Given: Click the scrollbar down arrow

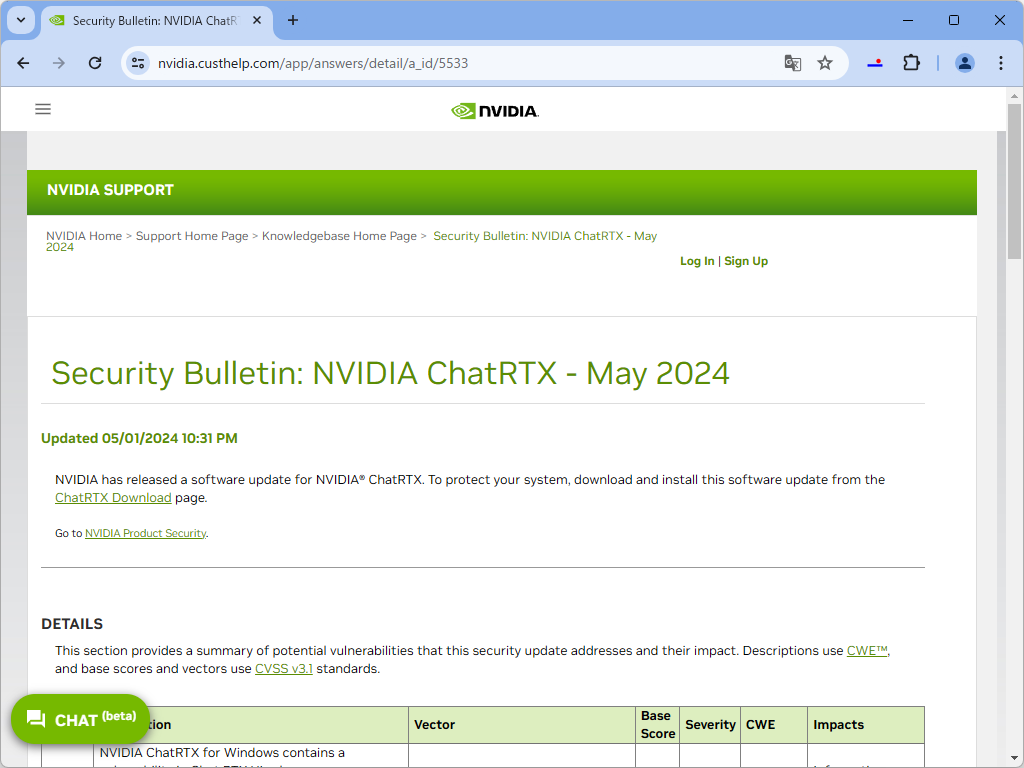Looking at the screenshot, I should (x=1014, y=759).
